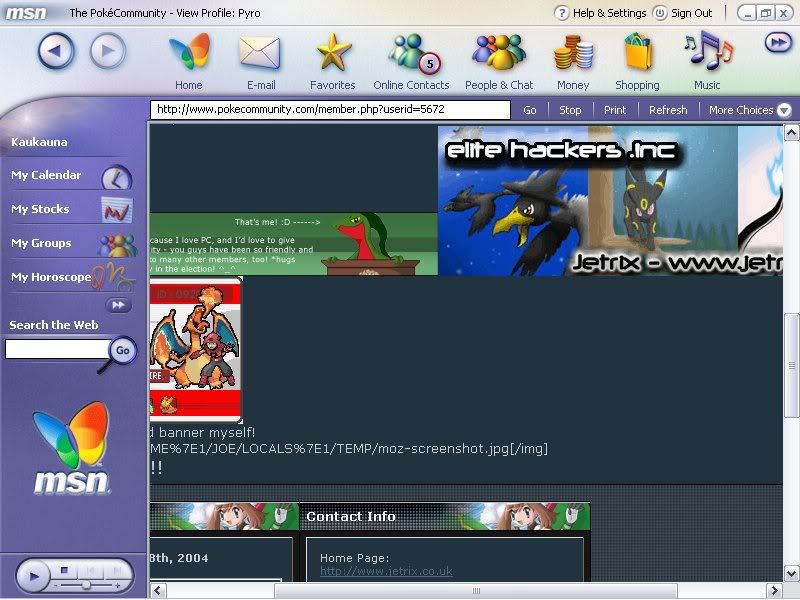Adjust the media player volume slider
Screen dimensions: 800x600
(x=86, y=585)
